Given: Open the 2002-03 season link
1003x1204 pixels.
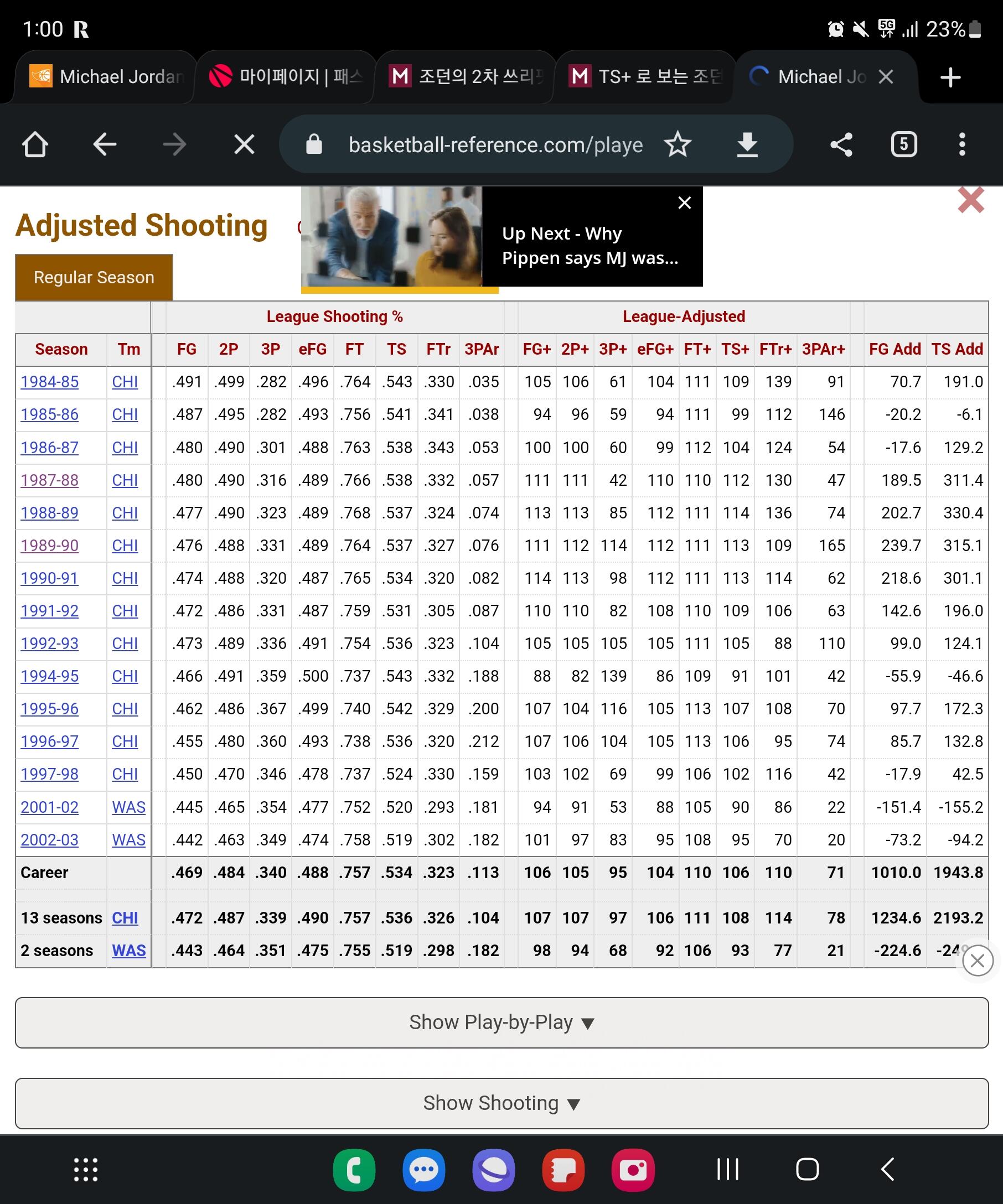Looking at the screenshot, I should tap(49, 840).
